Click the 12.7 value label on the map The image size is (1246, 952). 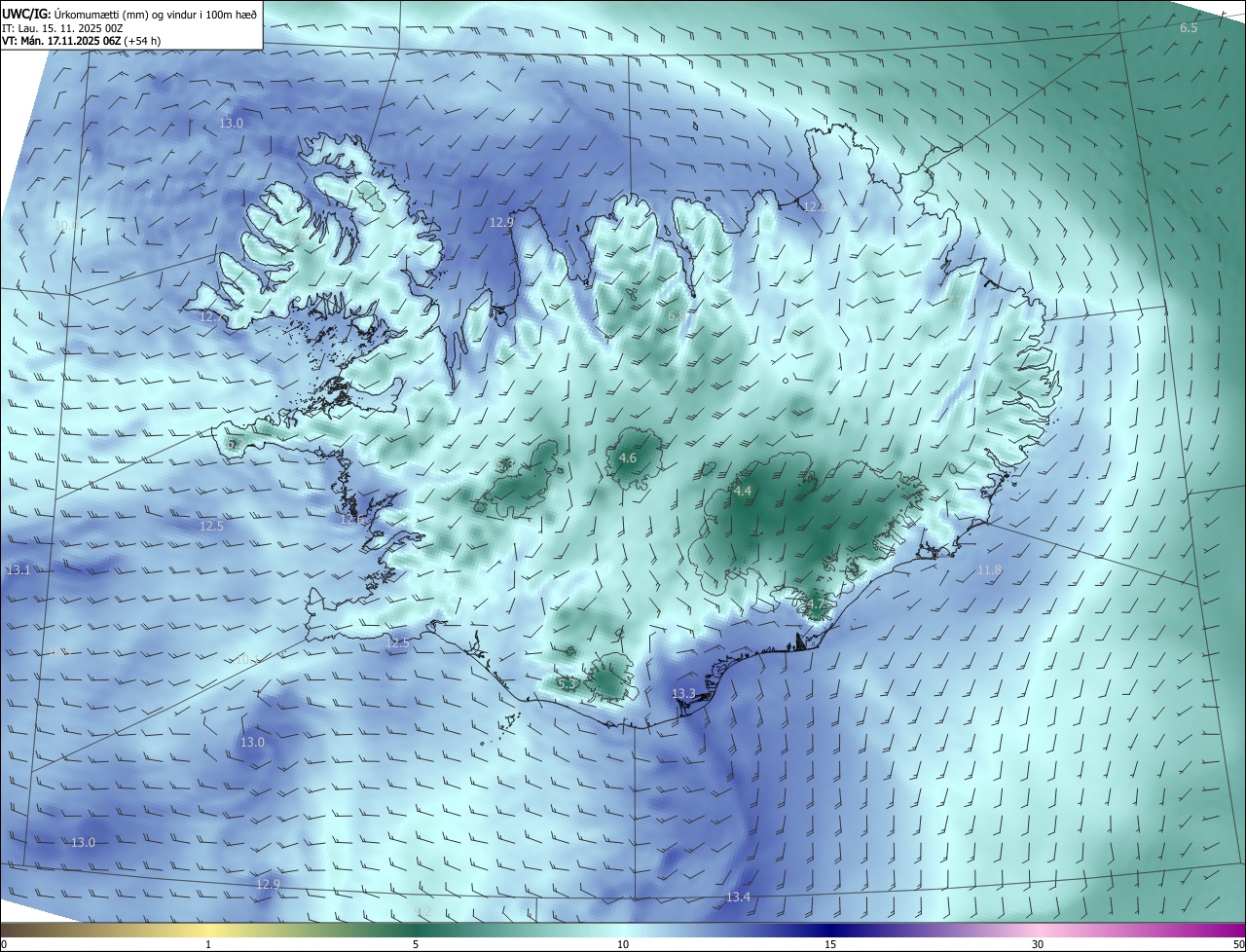pos(211,317)
